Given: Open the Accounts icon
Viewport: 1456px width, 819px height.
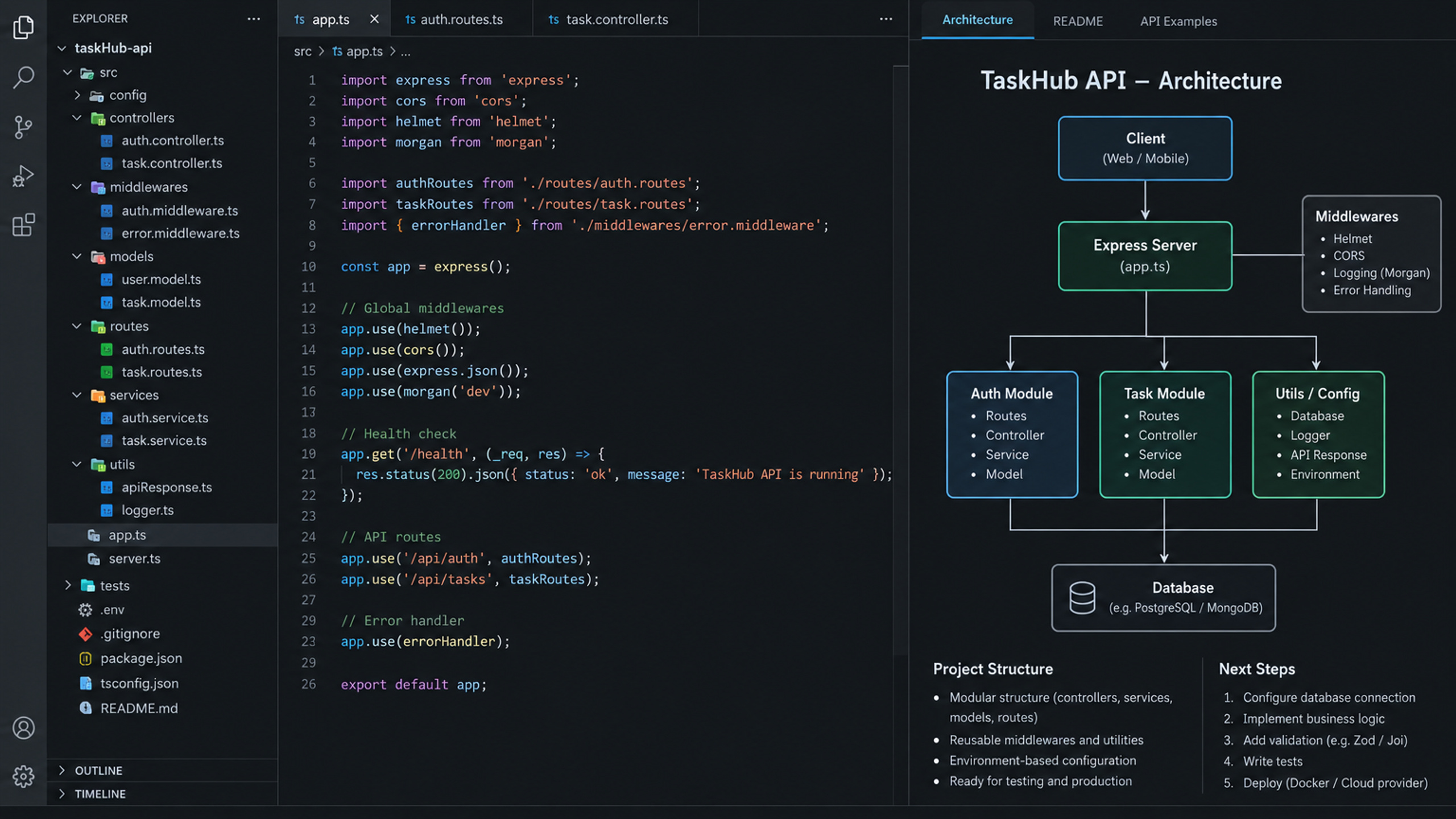Looking at the screenshot, I should click(x=23, y=727).
